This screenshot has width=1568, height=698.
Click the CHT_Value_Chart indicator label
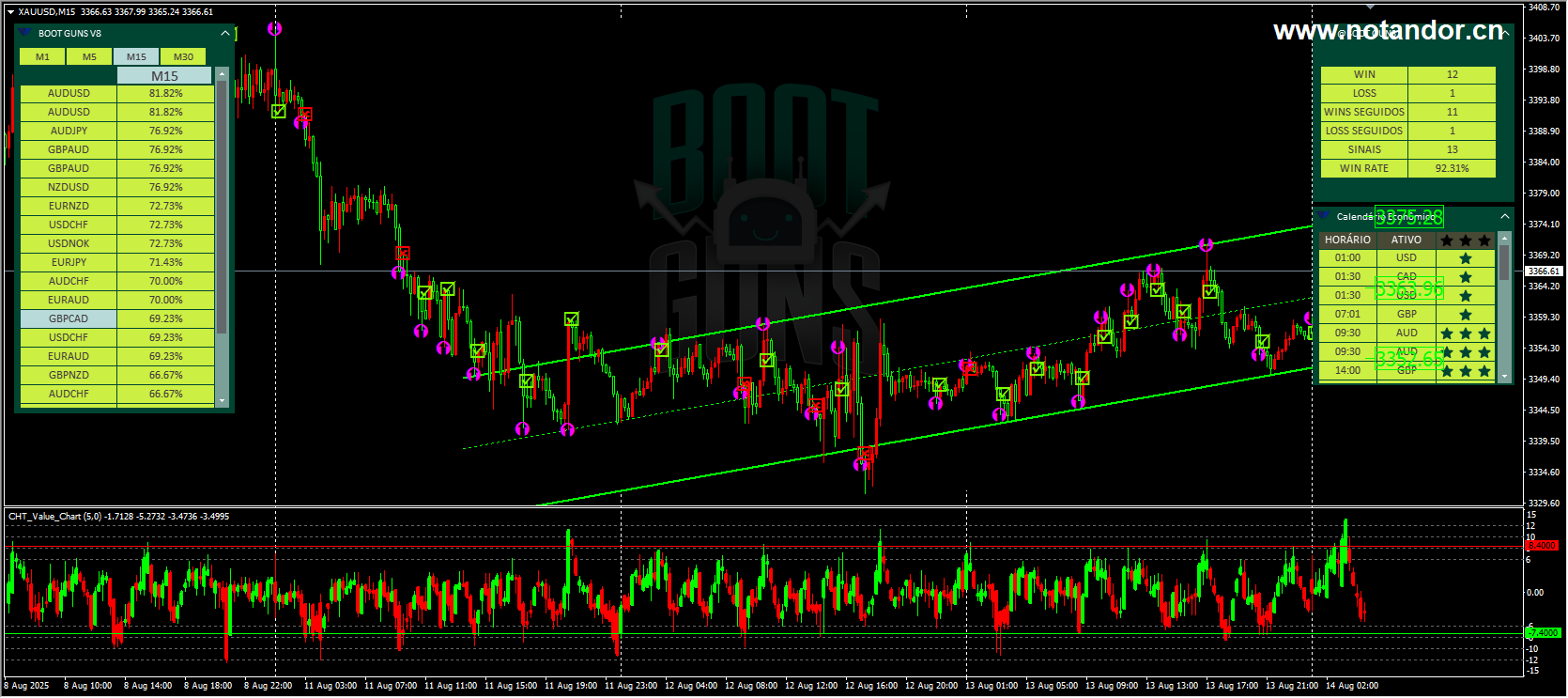[118, 516]
